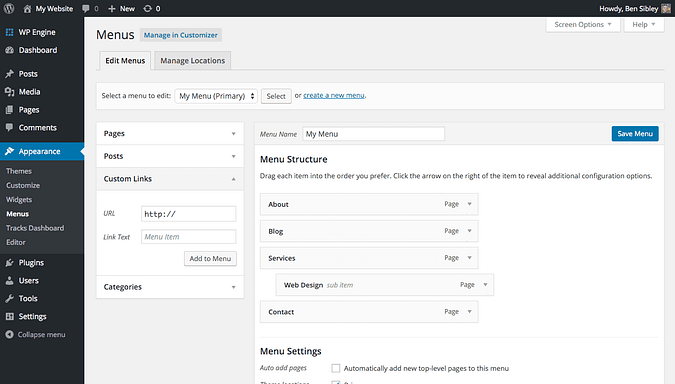Expand the Web Design sub item options
This screenshot has width=675, height=384.
click(485, 285)
